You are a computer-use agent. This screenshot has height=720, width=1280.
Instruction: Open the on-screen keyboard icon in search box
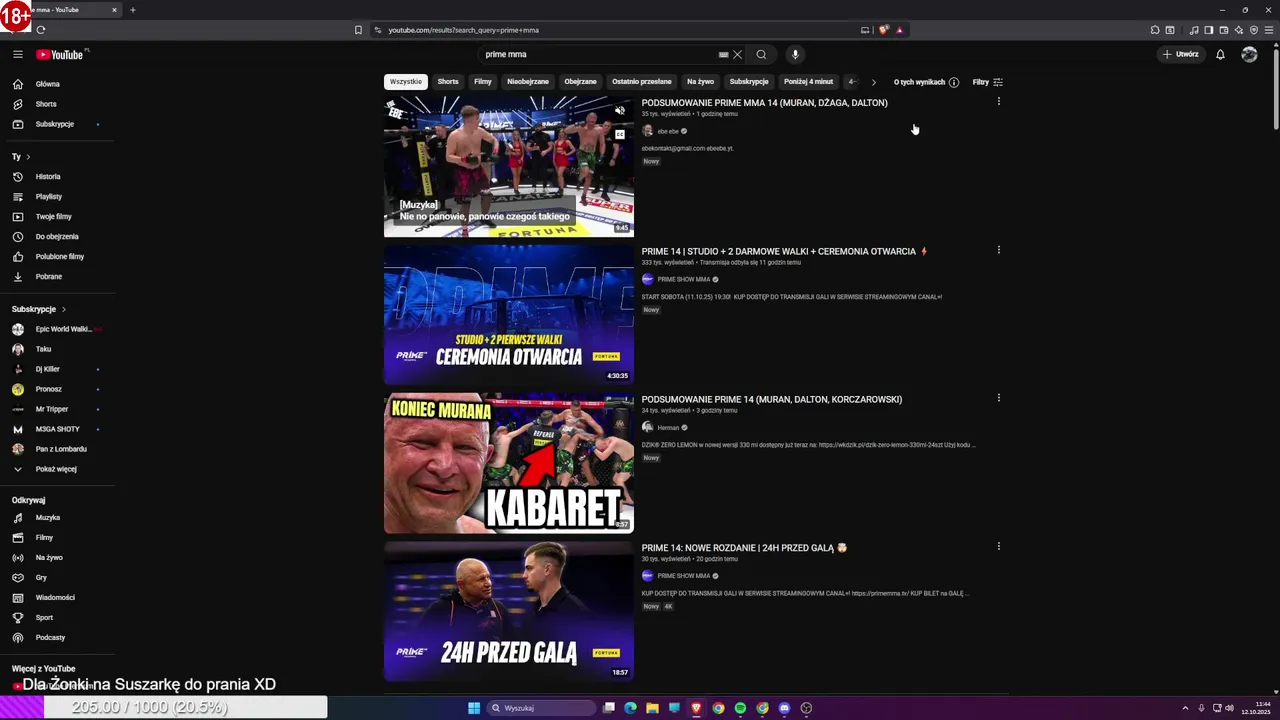[x=723, y=55]
